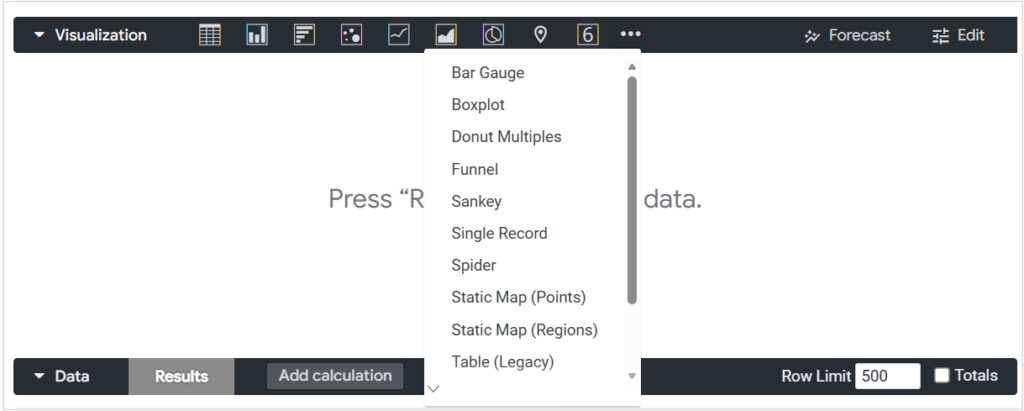Click the Area chart visualization icon
1024x411 pixels.
point(446,35)
